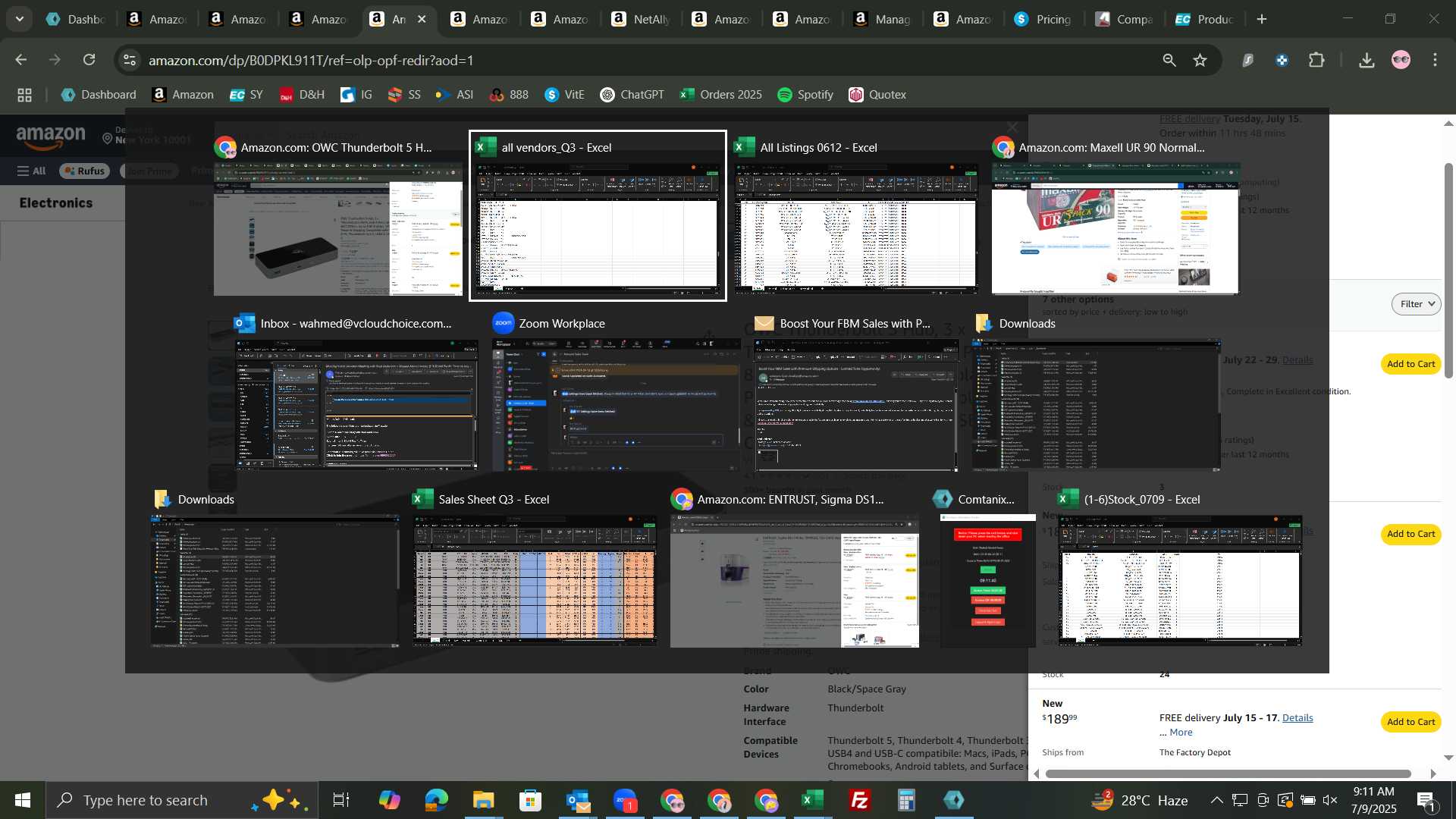
Task: Open ChatGPT bookmark
Action: [632, 95]
